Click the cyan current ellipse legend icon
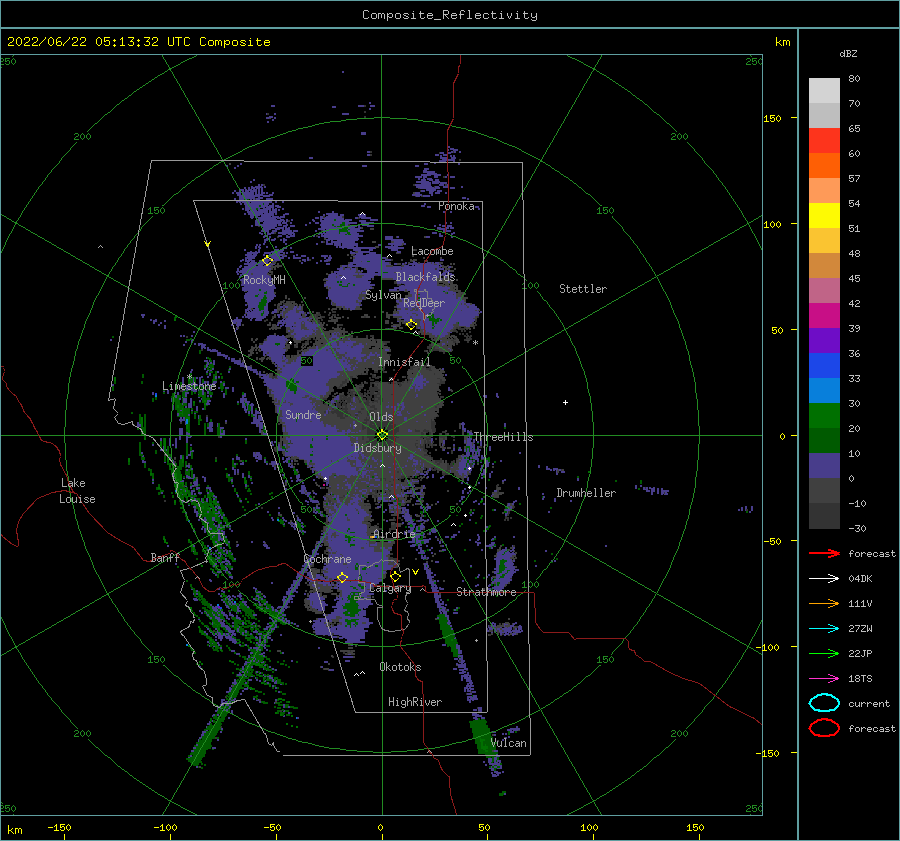The image size is (900, 841). click(x=824, y=703)
